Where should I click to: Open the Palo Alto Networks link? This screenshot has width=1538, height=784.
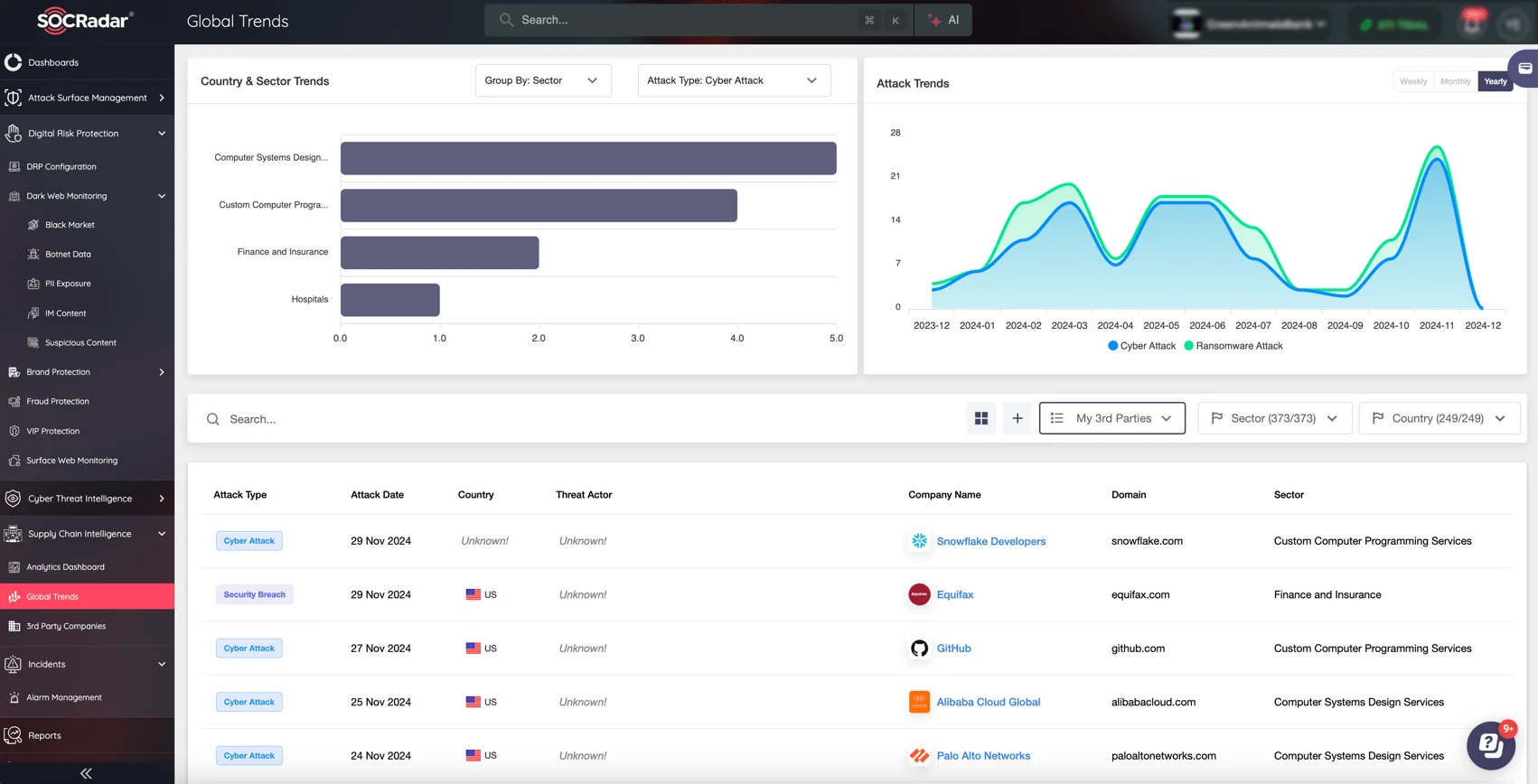983,756
